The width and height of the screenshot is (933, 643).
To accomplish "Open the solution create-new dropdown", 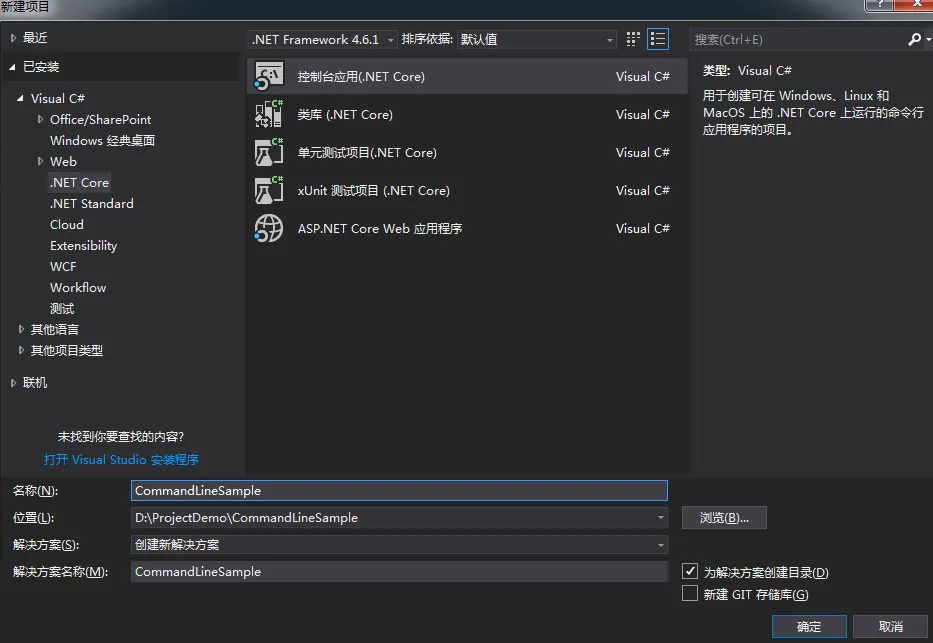I will (x=400, y=545).
